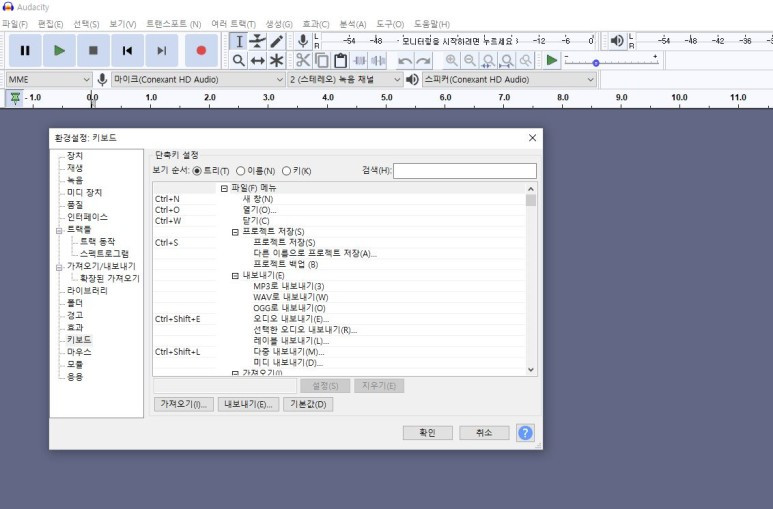The image size is (773, 509).
Task: Select the Draw pencil tool
Action: coord(277,41)
